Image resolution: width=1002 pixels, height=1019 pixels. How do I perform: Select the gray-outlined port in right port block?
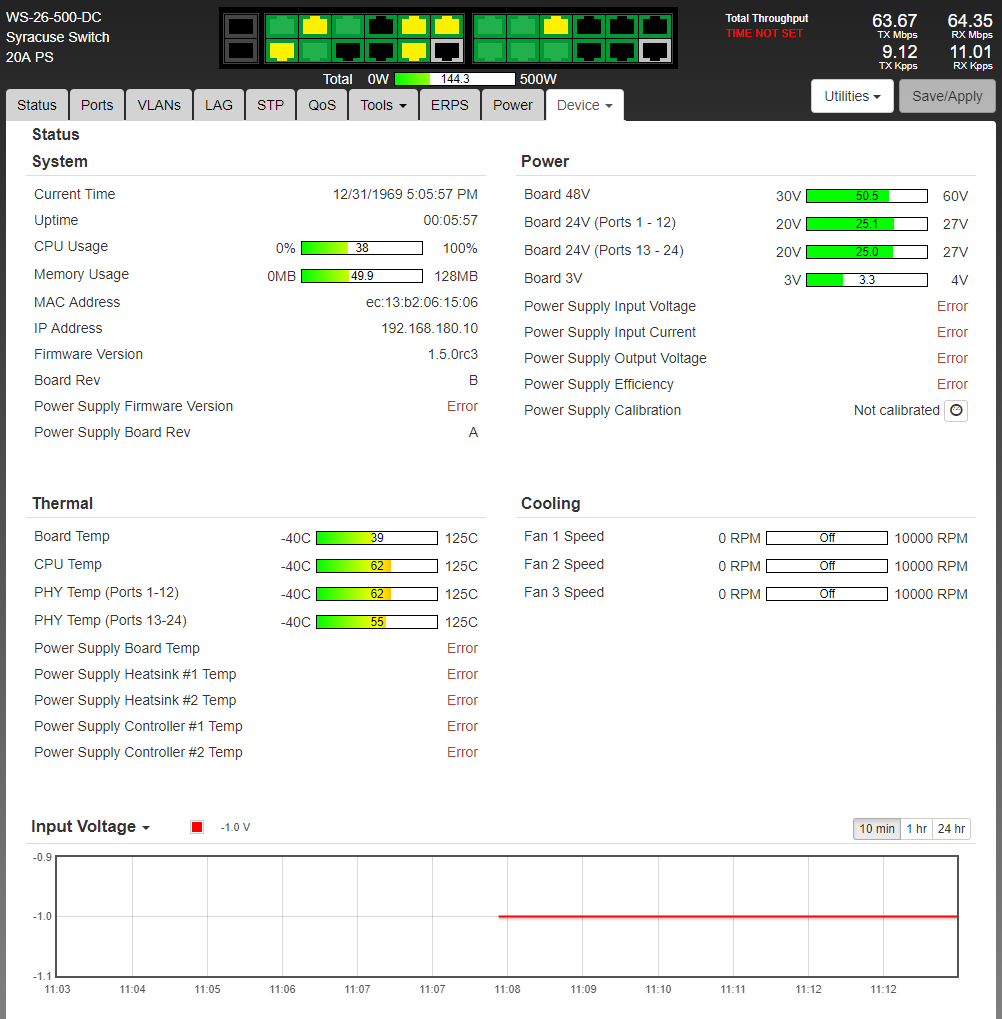pyautogui.click(x=655, y=51)
